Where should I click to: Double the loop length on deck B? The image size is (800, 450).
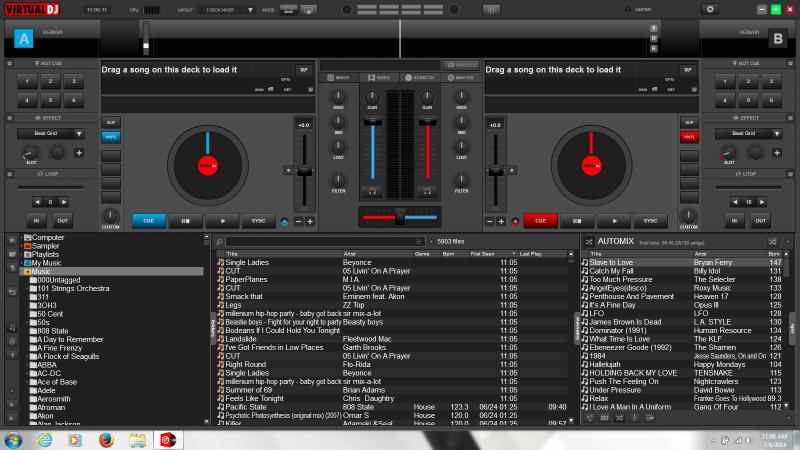tap(762, 202)
